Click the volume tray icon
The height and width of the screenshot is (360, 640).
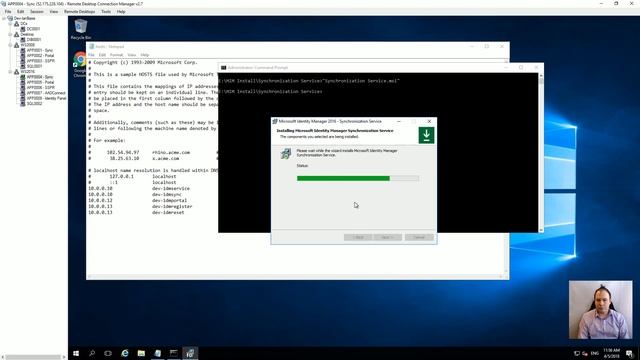click(x=584, y=353)
